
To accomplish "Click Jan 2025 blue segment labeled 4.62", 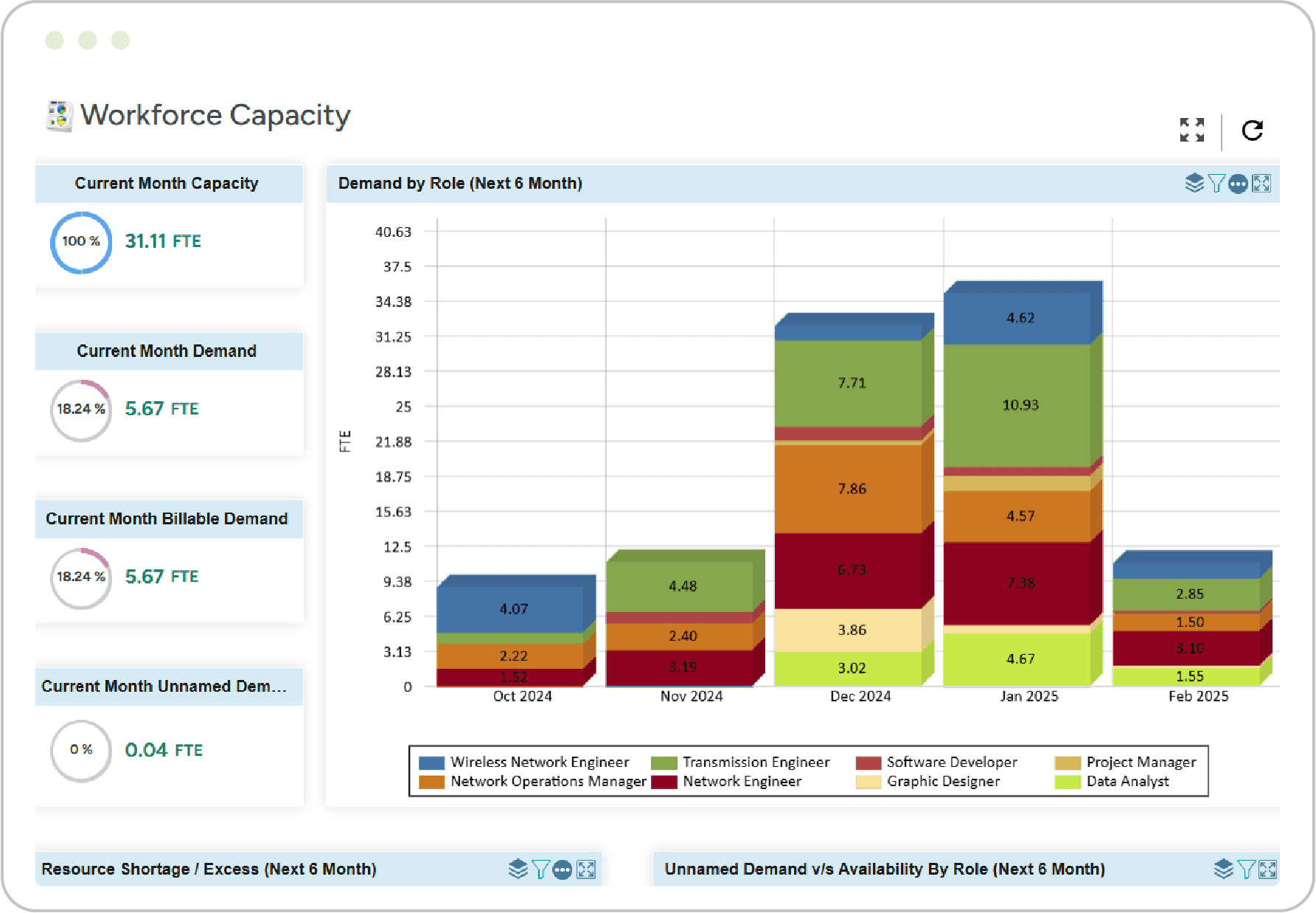I will click(x=1017, y=319).
